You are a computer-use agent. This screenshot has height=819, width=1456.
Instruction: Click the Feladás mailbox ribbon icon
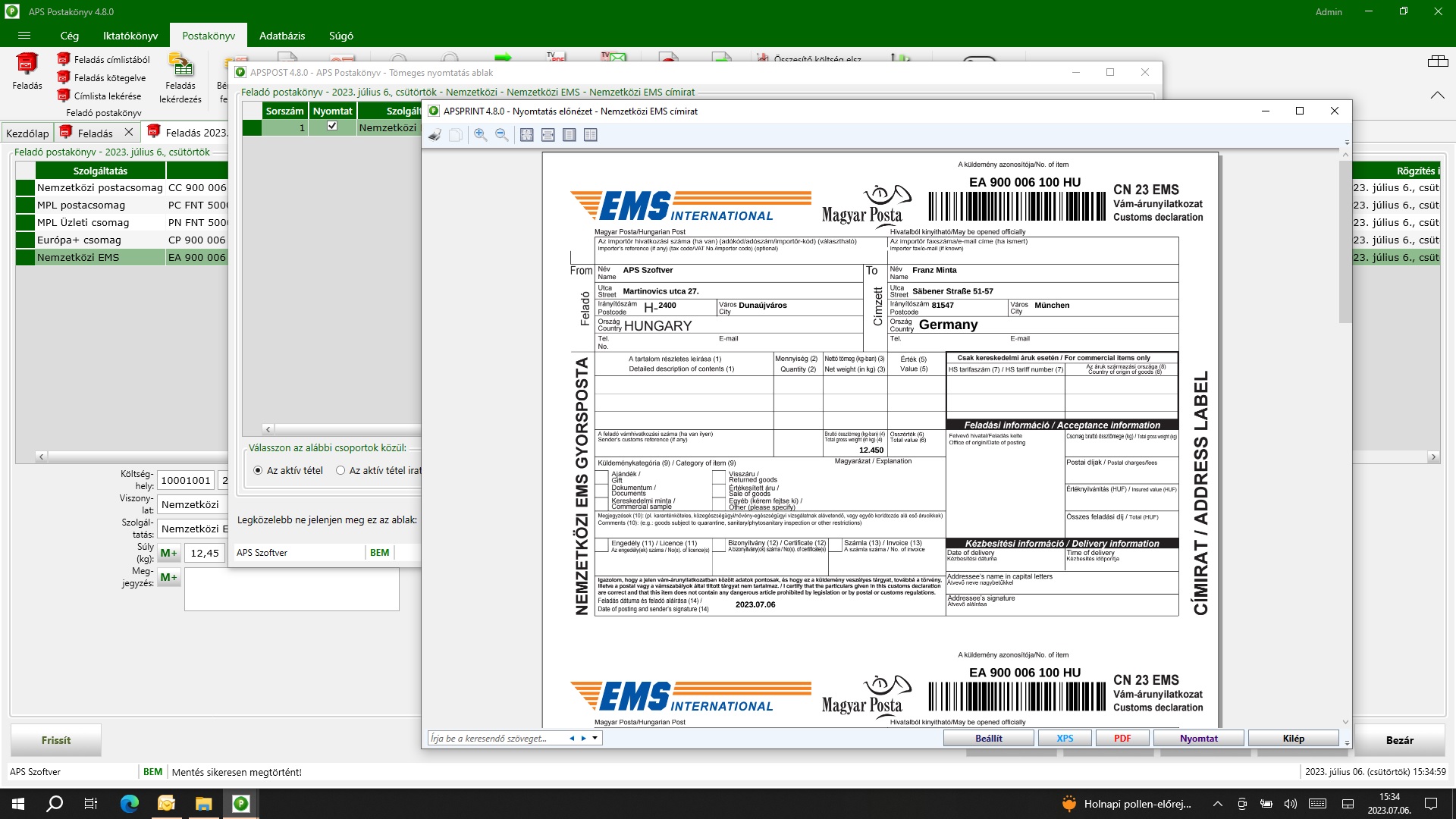[27, 71]
